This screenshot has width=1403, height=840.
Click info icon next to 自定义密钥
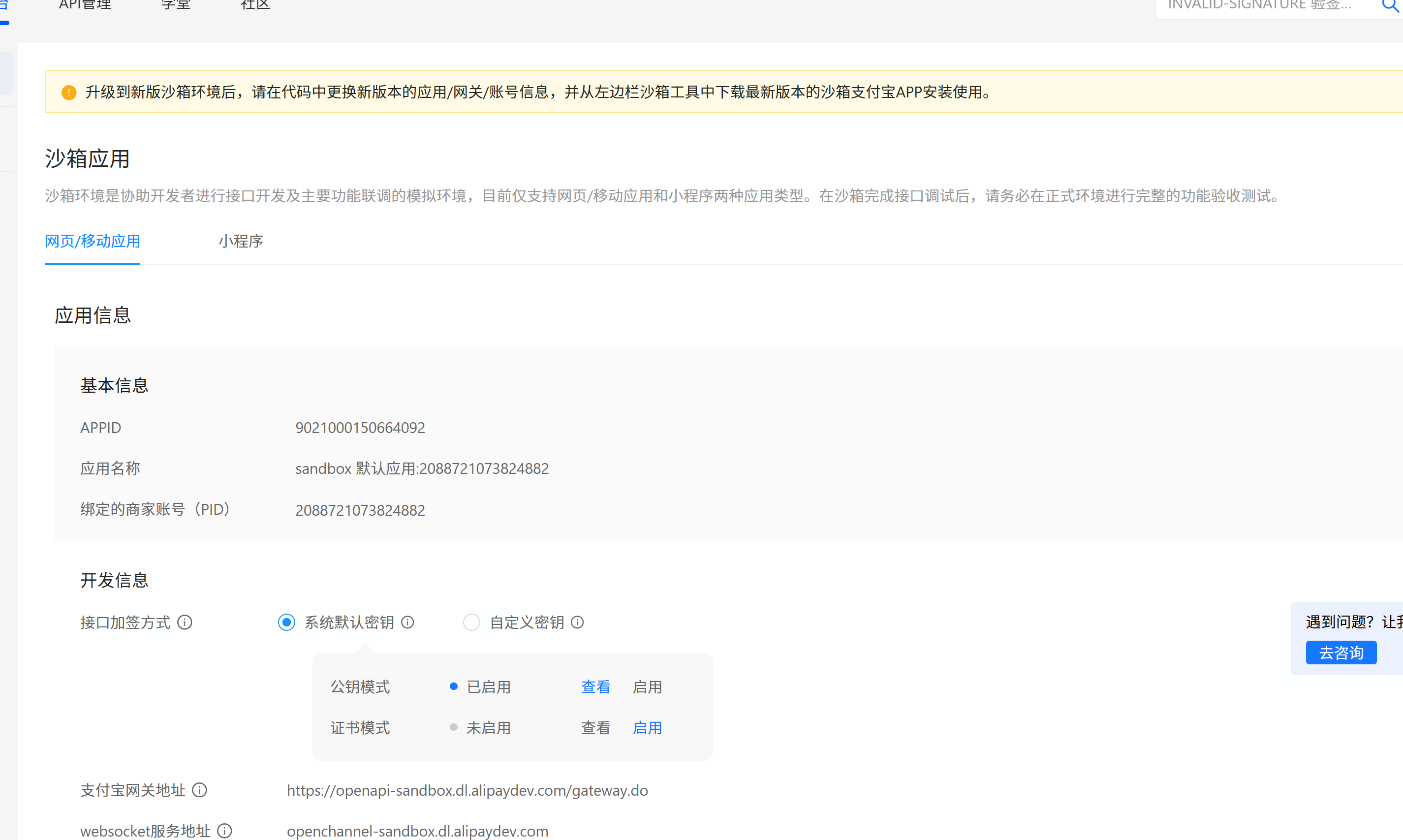(577, 622)
